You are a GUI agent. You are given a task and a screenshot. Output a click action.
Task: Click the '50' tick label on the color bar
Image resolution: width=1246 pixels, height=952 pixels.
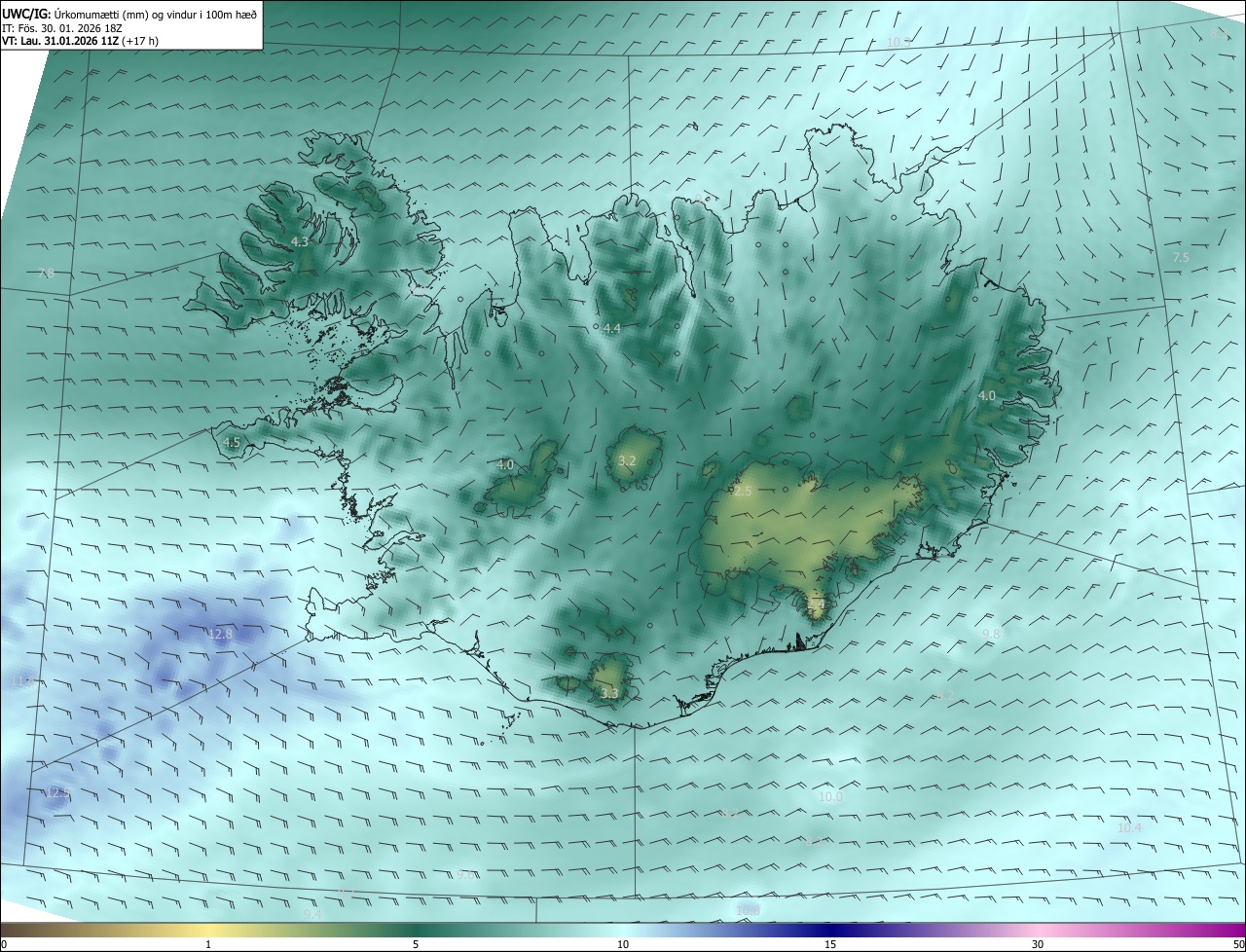1238,944
